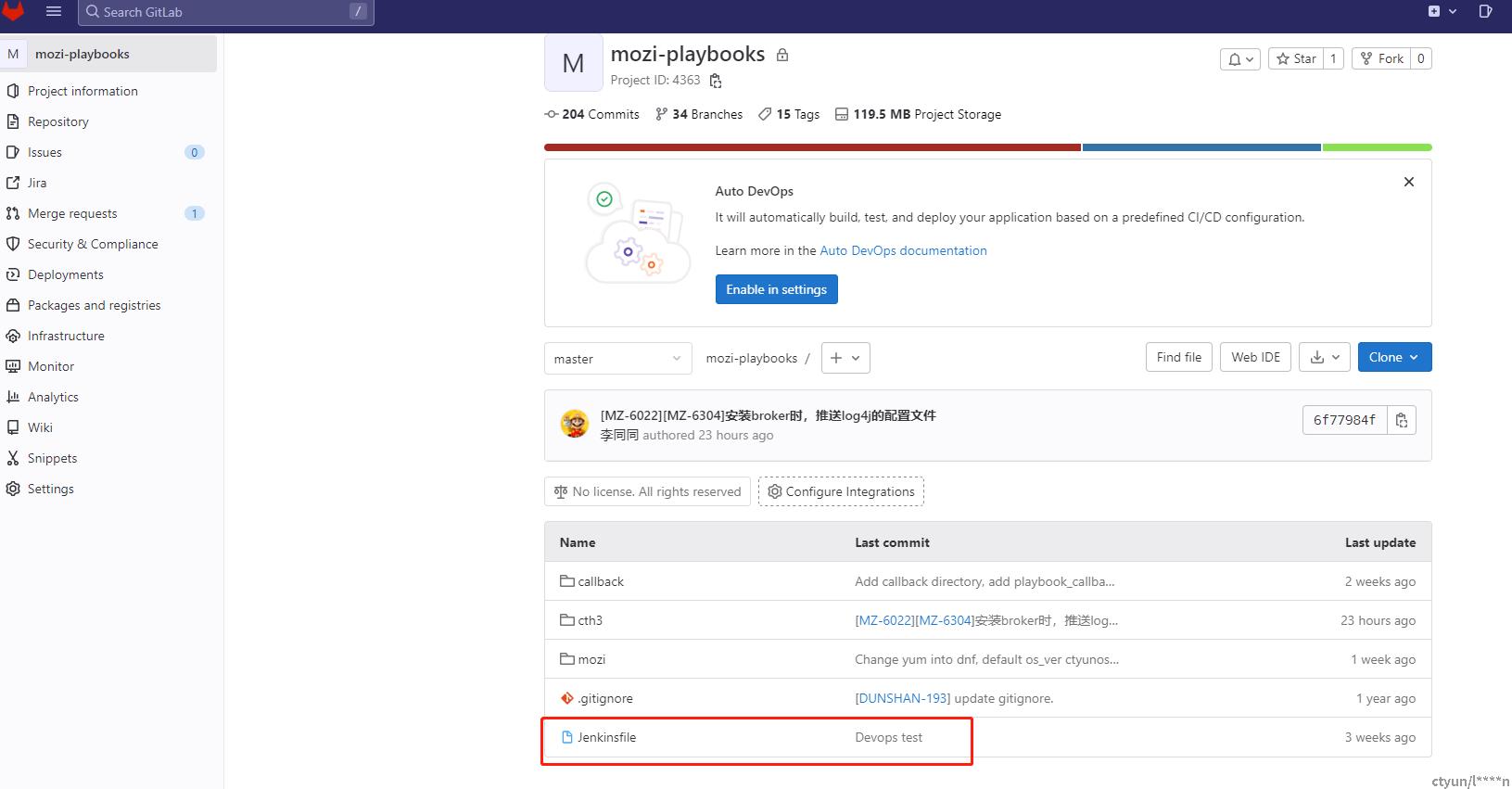Click commit SHA 6f77984f
1512x789 pixels.
[1344, 420]
